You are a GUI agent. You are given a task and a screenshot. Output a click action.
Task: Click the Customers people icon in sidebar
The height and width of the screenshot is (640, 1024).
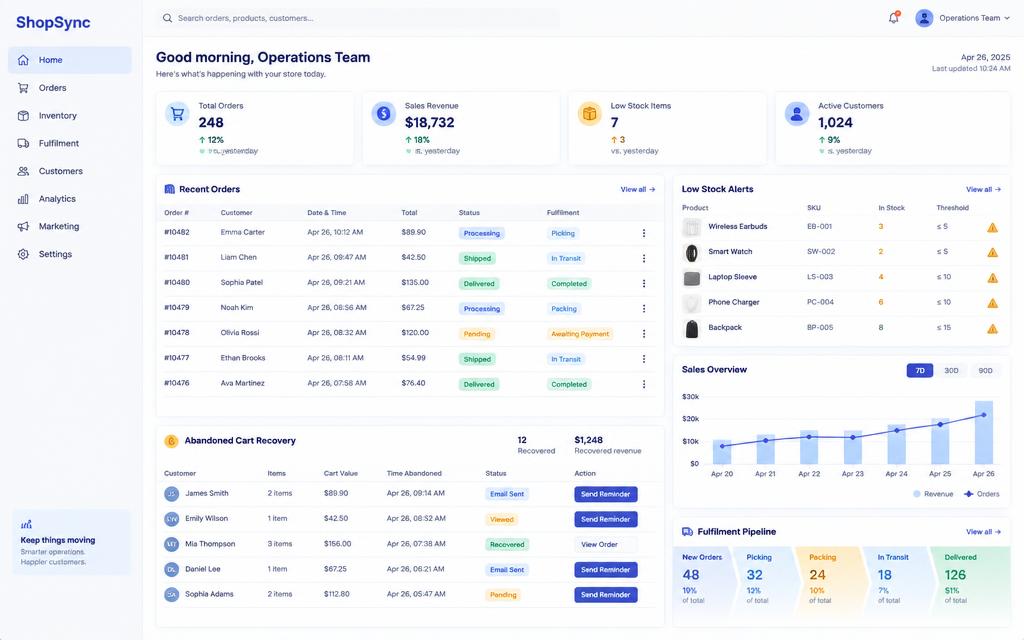point(24,171)
